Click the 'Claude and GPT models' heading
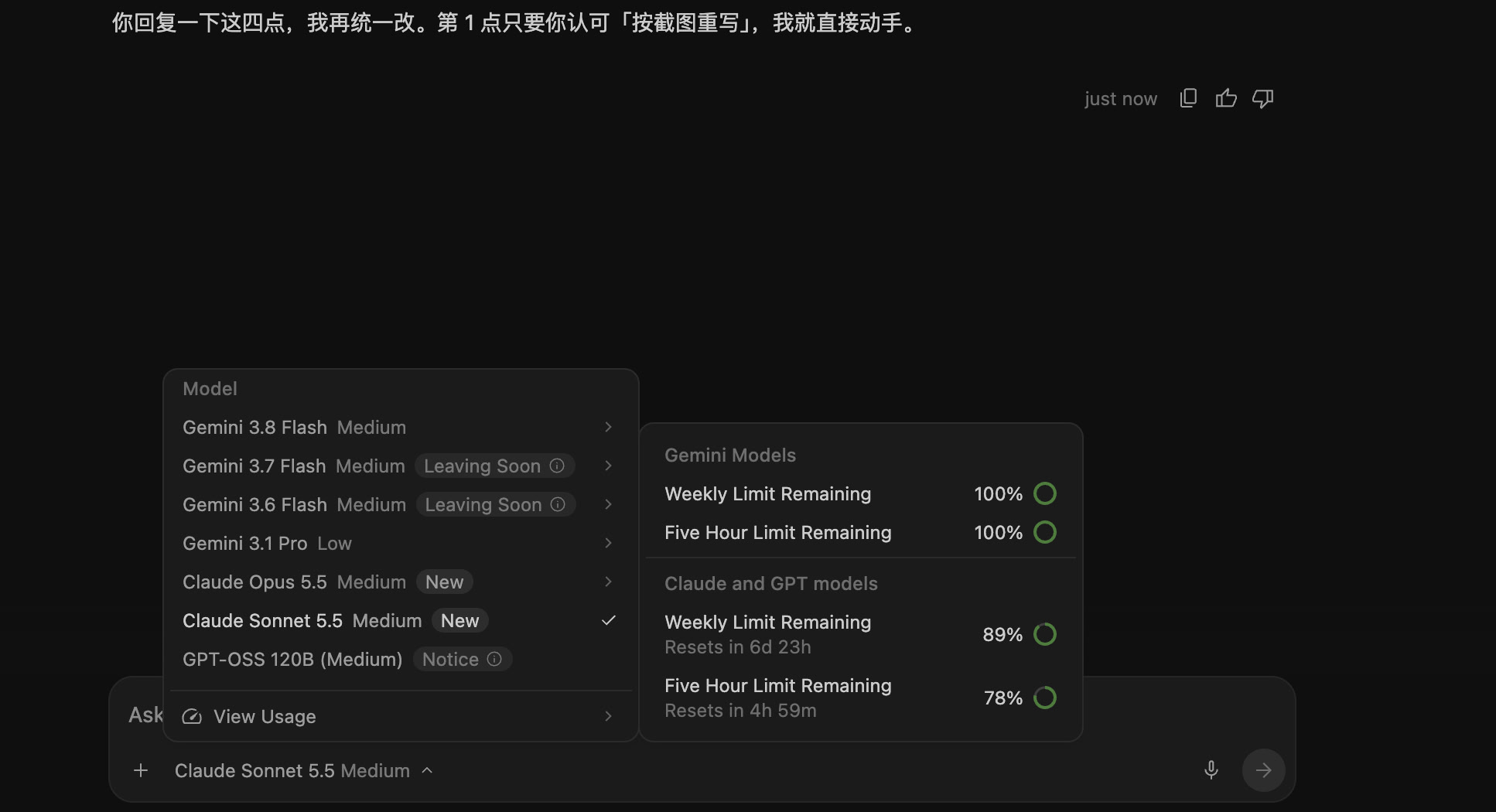 tap(771, 583)
